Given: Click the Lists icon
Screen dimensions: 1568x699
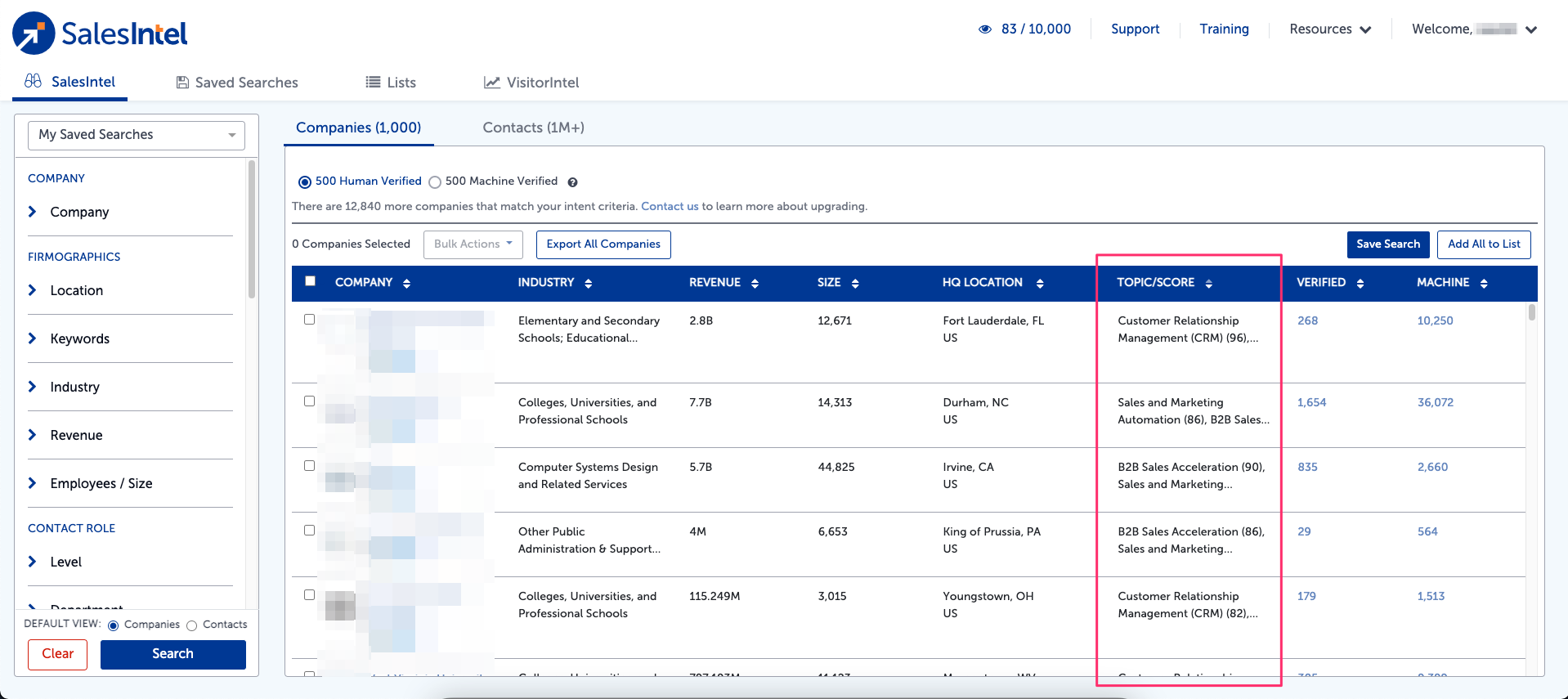Looking at the screenshot, I should (x=373, y=82).
